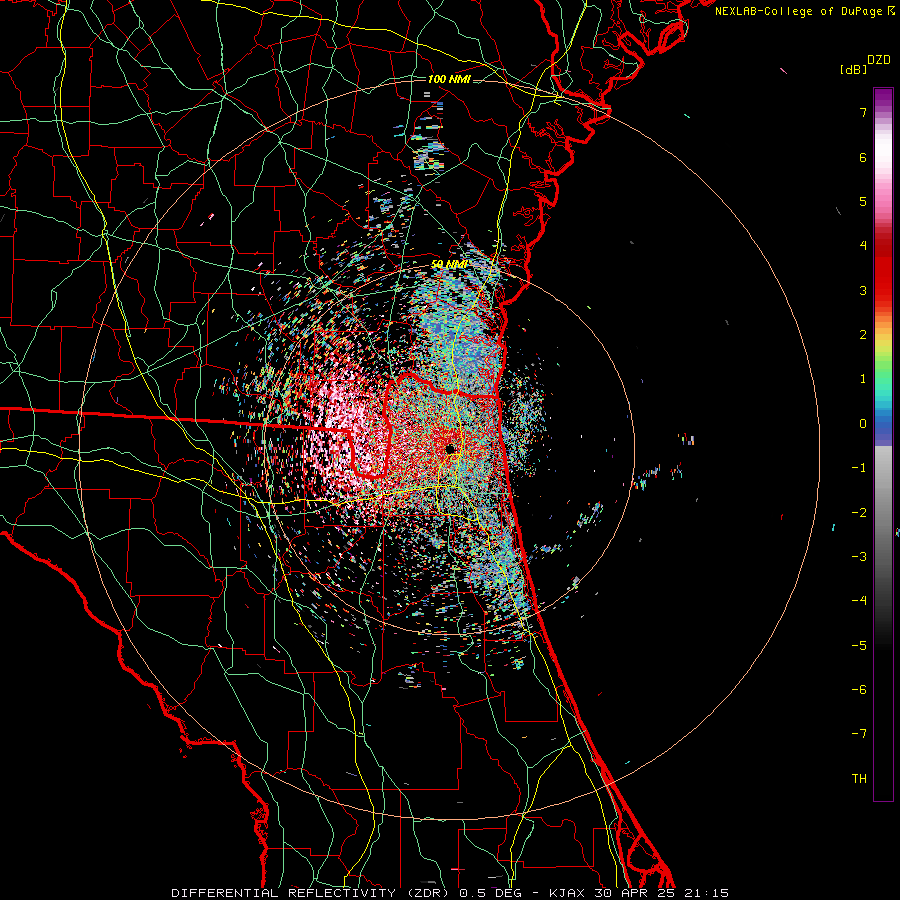Pick the blue 0 dB color on legend bar
The image size is (900, 900).
[x=883, y=423]
